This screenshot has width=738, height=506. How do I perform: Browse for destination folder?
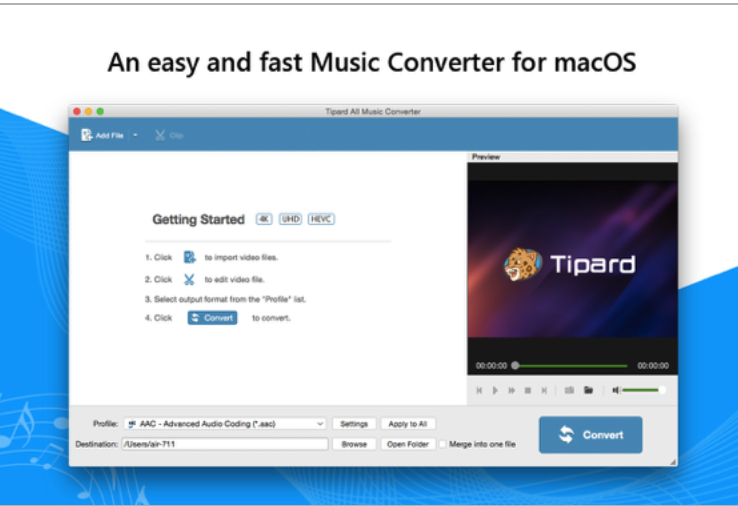pos(354,444)
